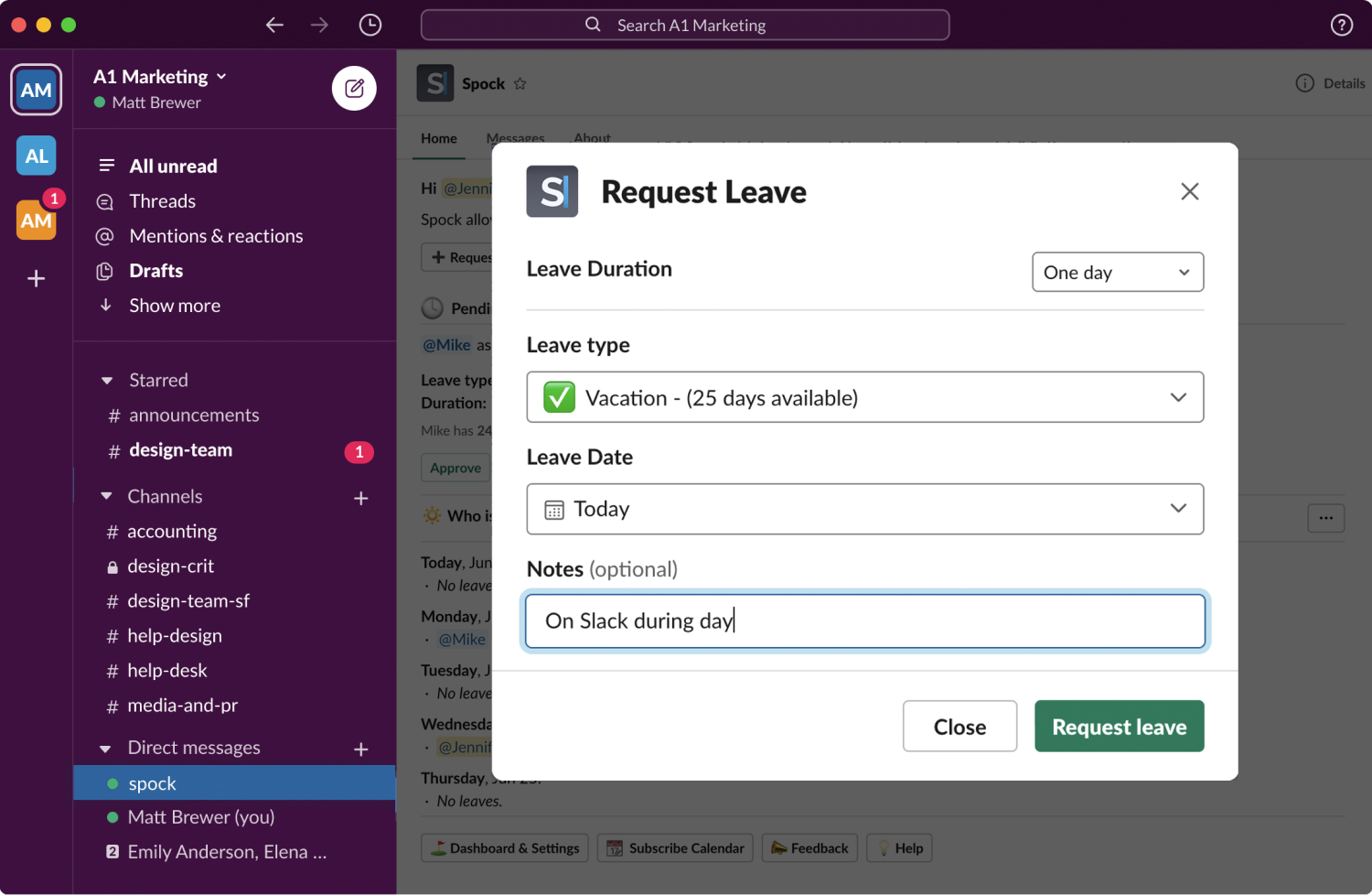The image size is (1372, 895).
Task: Open the Leave Date Today dropdown
Action: [x=864, y=509]
